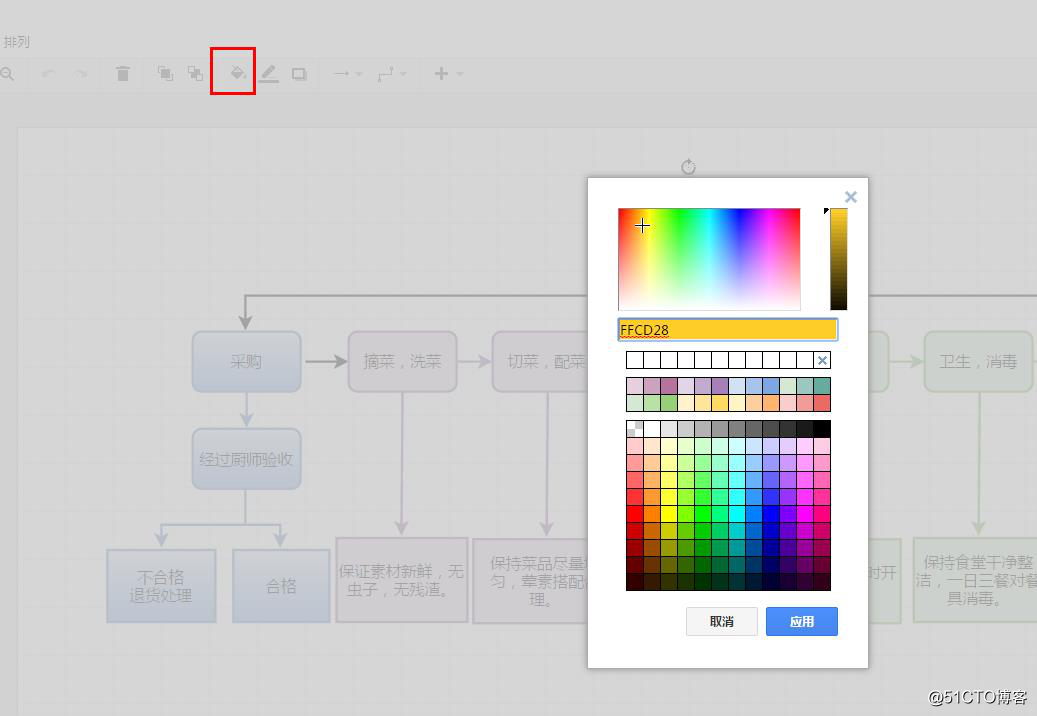The image size is (1037, 716).
Task: Choose the teal green pastel preset swatch
Action: tap(822, 386)
